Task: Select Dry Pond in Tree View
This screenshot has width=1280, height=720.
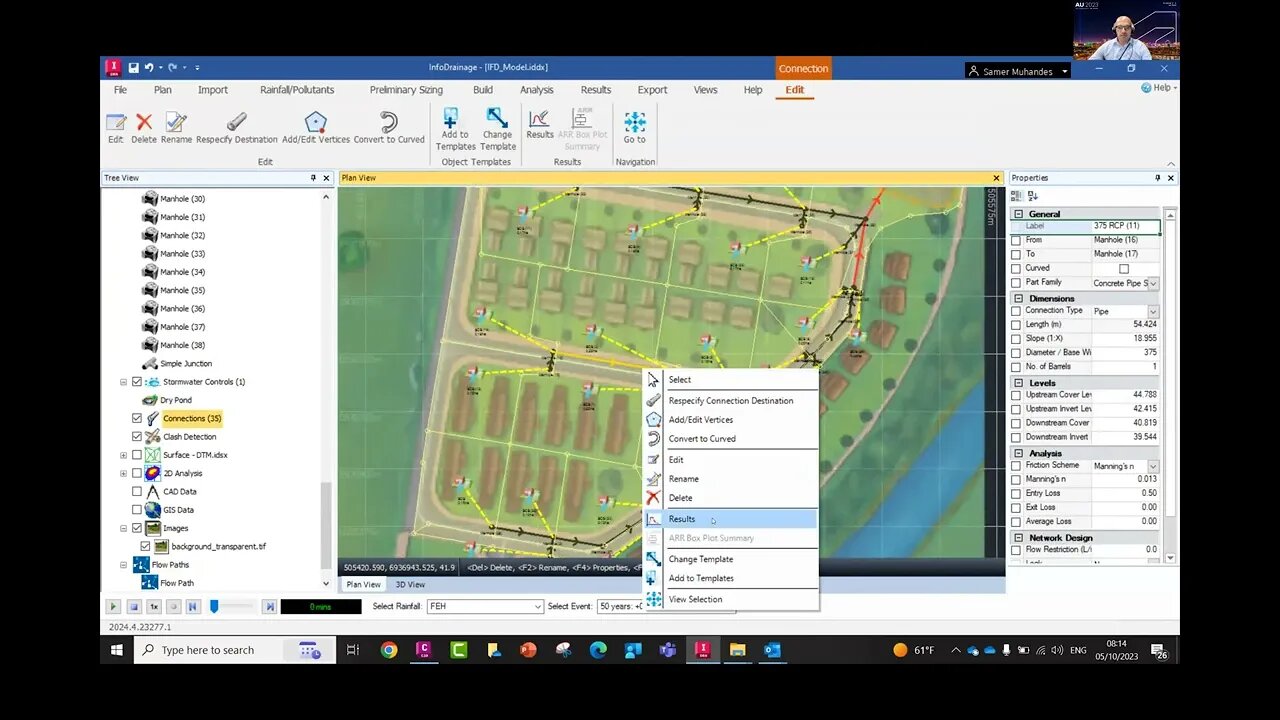Action: [176, 400]
